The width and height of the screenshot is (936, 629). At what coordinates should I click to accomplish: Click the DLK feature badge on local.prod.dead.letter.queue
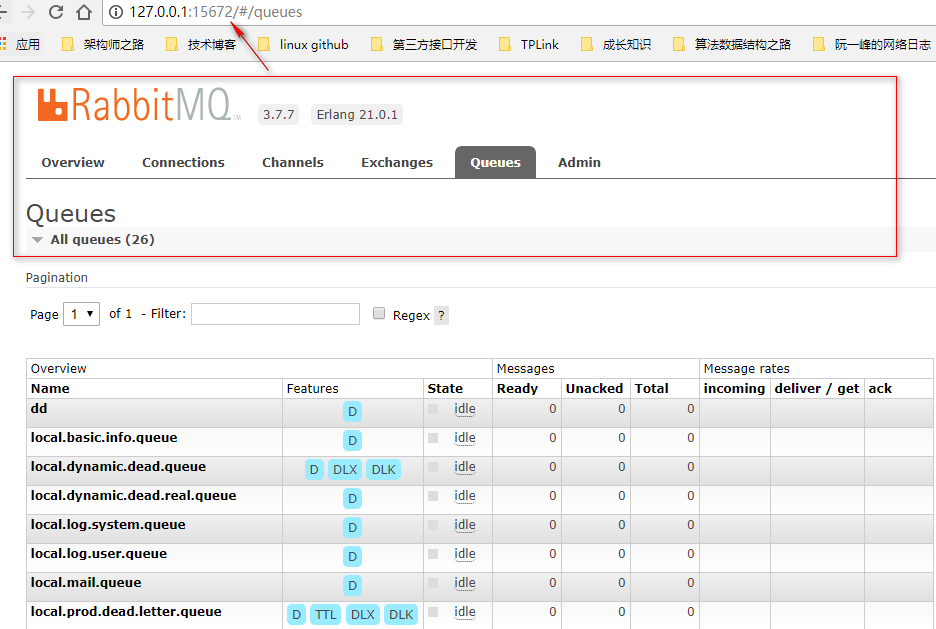tap(400, 614)
